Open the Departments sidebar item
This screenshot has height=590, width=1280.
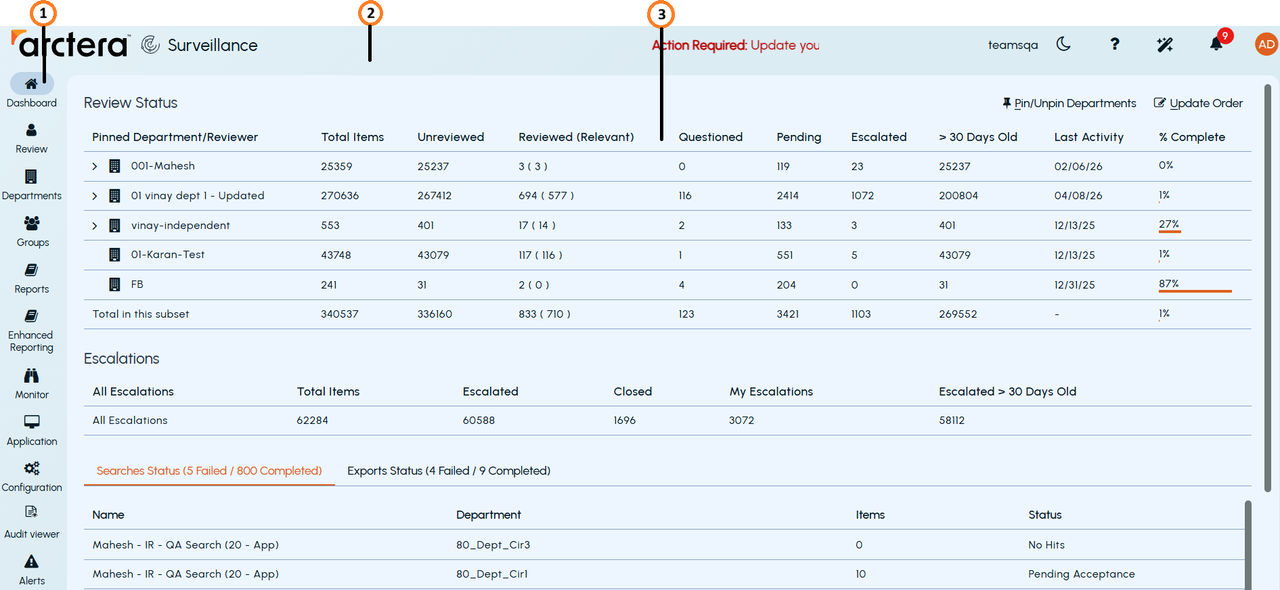click(31, 185)
